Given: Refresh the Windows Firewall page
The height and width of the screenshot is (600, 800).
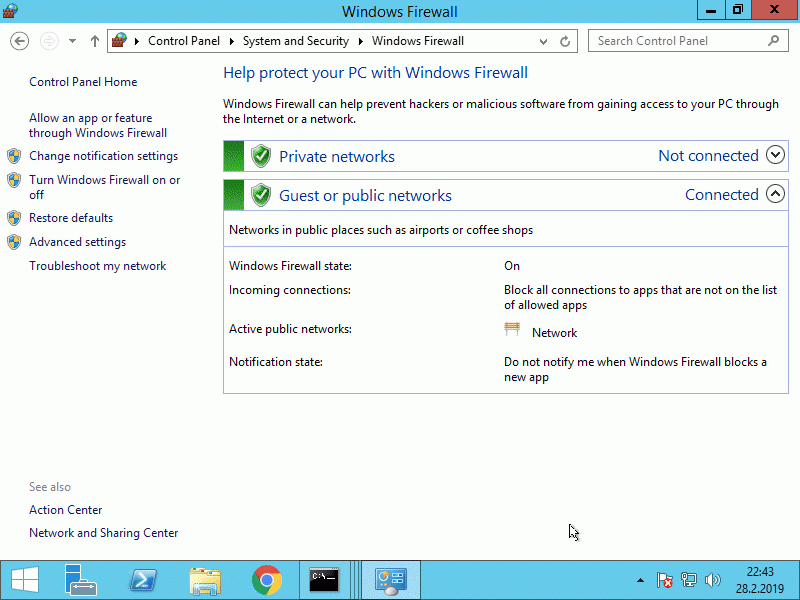Looking at the screenshot, I should (x=565, y=41).
